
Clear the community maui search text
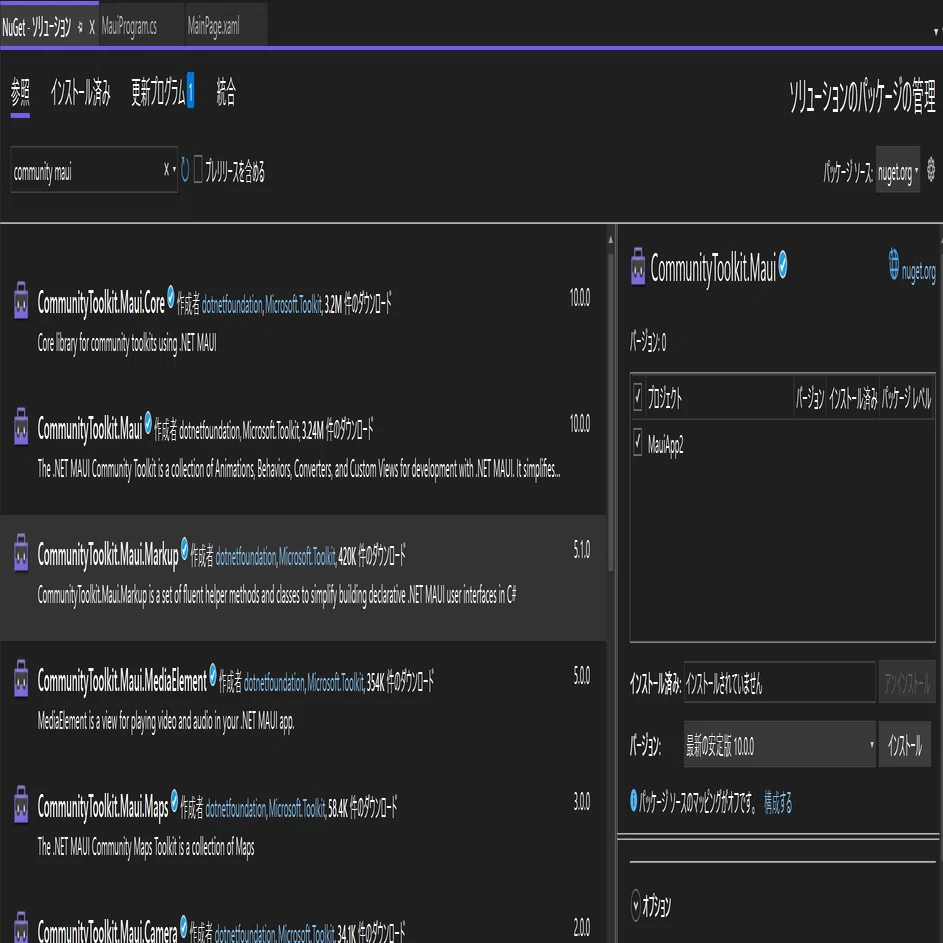point(166,170)
